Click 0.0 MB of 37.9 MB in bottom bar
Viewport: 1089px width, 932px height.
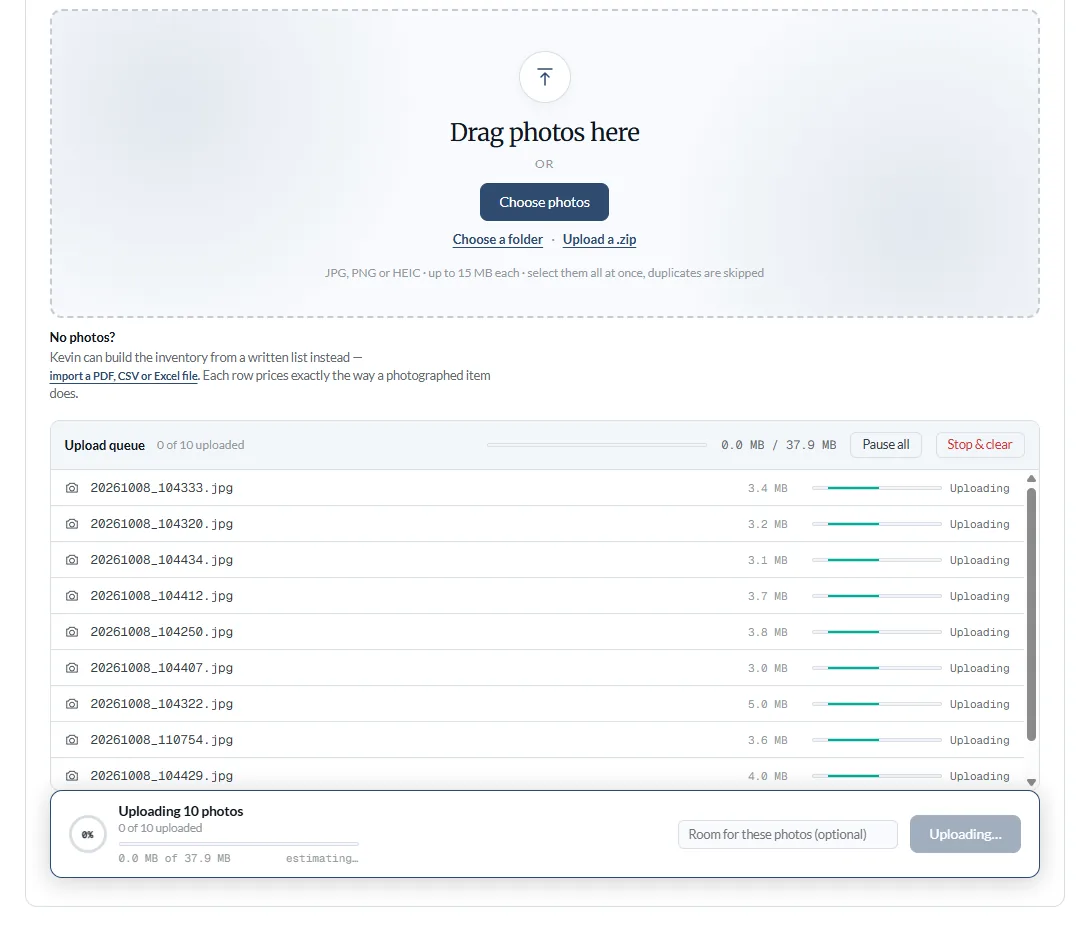(174, 858)
